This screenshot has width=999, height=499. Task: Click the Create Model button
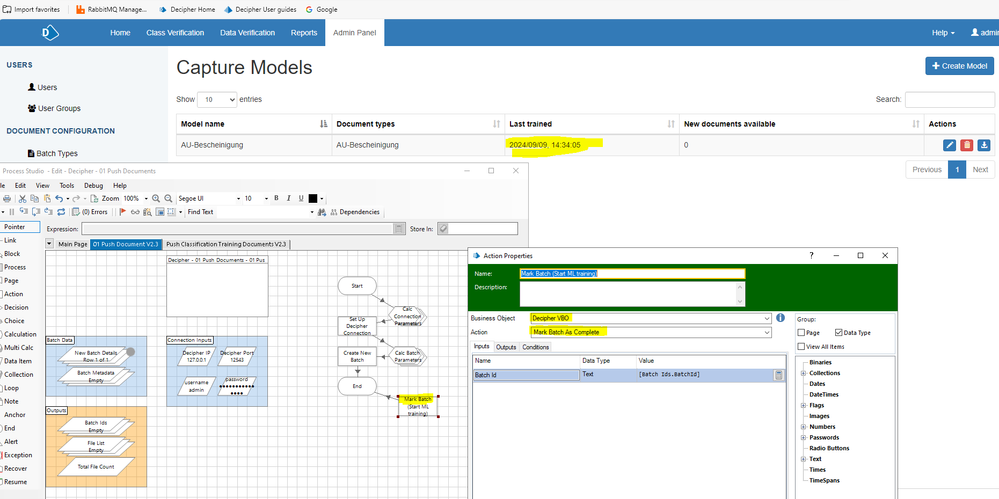pos(959,66)
